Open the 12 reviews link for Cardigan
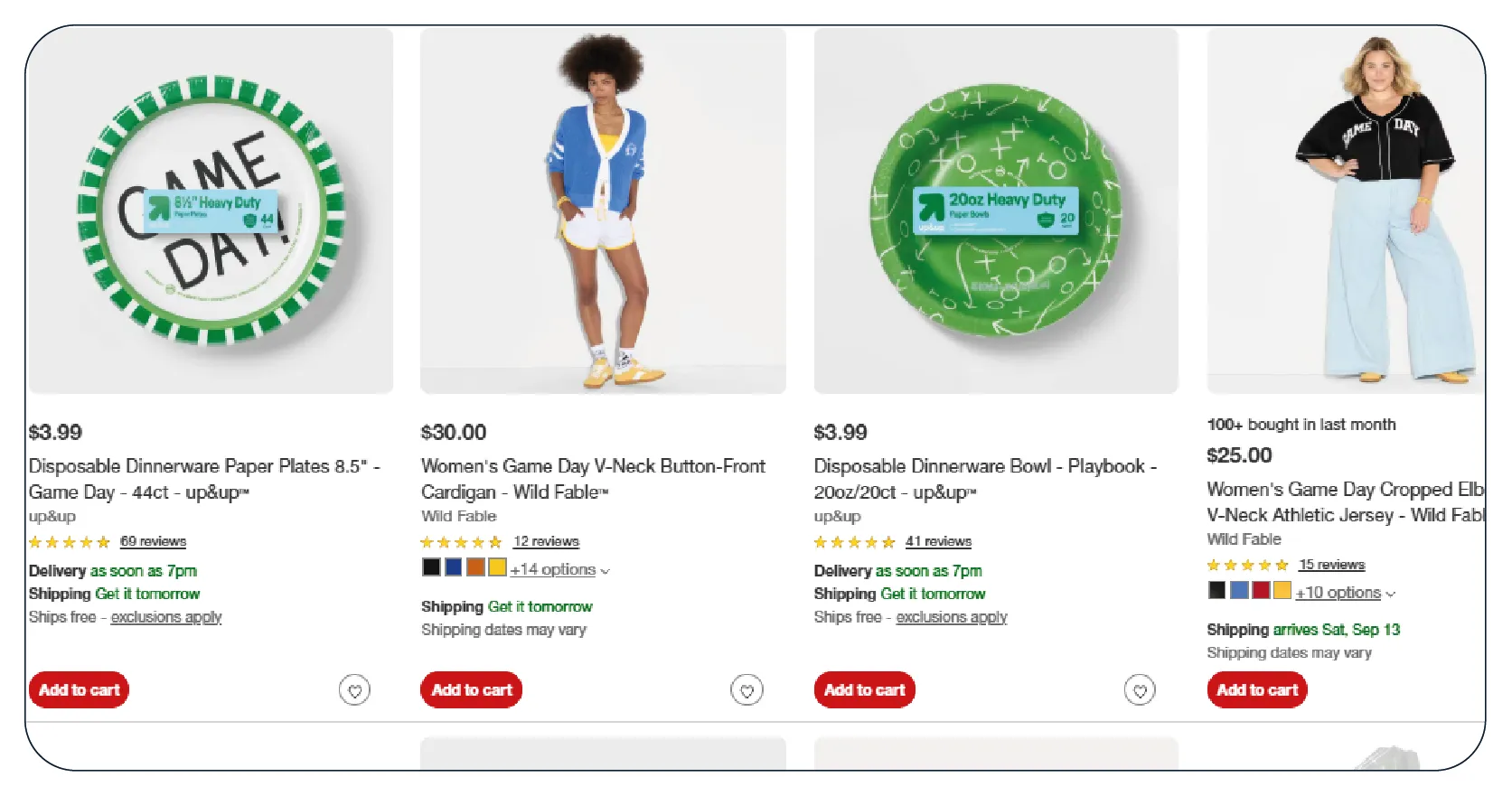1512x796 pixels. [x=546, y=541]
